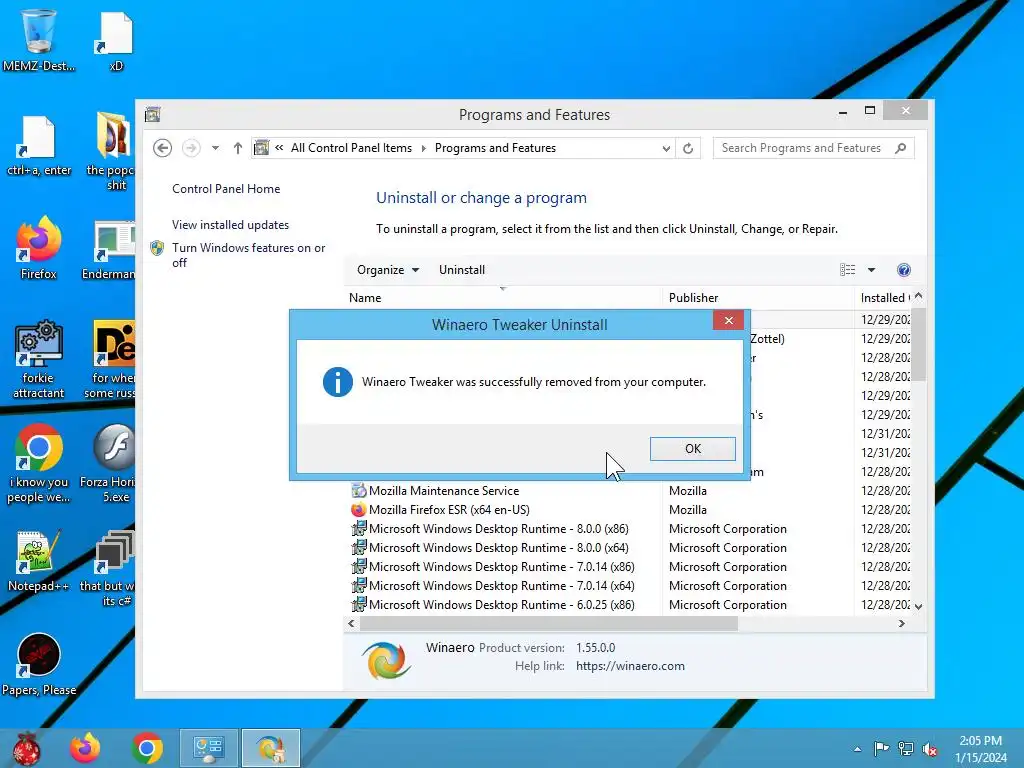The width and height of the screenshot is (1024, 768).
Task: Open the network tray icon
Action: [x=906, y=748]
